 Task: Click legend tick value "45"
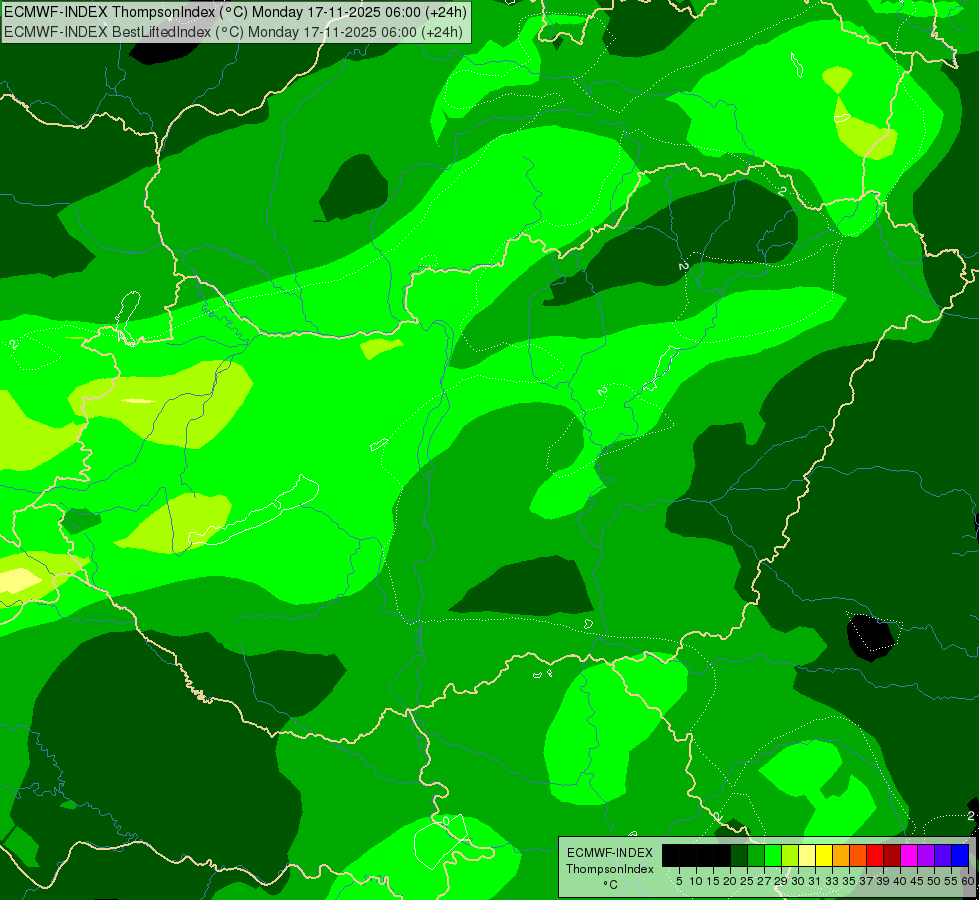coord(917,881)
